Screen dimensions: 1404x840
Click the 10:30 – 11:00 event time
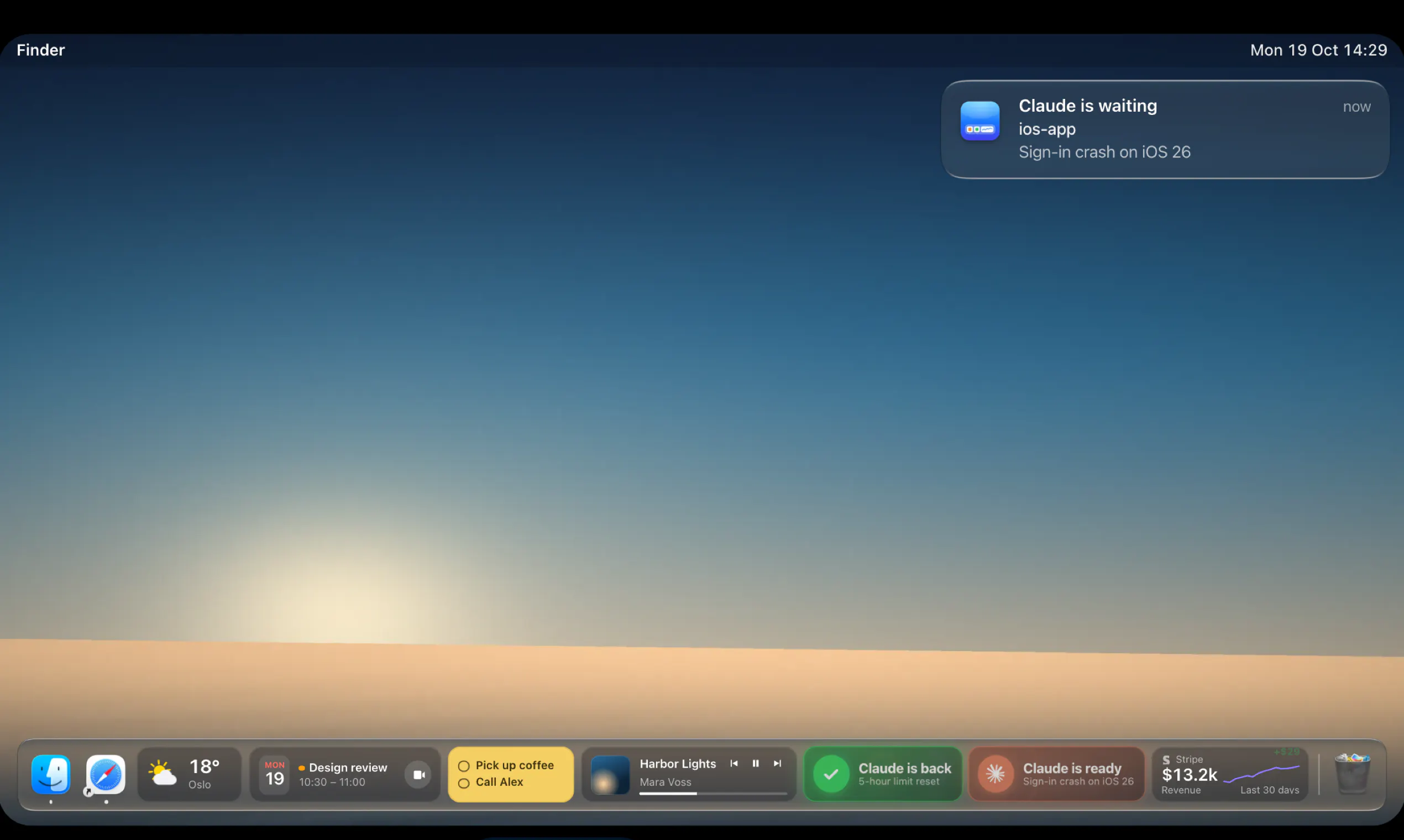[x=332, y=783]
